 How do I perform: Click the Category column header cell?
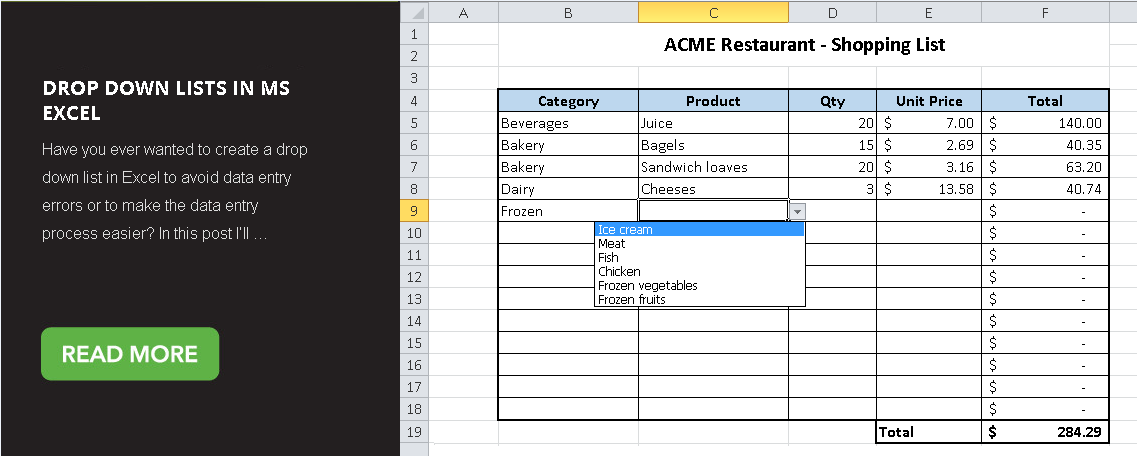pyautogui.click(x=568, y=101)
